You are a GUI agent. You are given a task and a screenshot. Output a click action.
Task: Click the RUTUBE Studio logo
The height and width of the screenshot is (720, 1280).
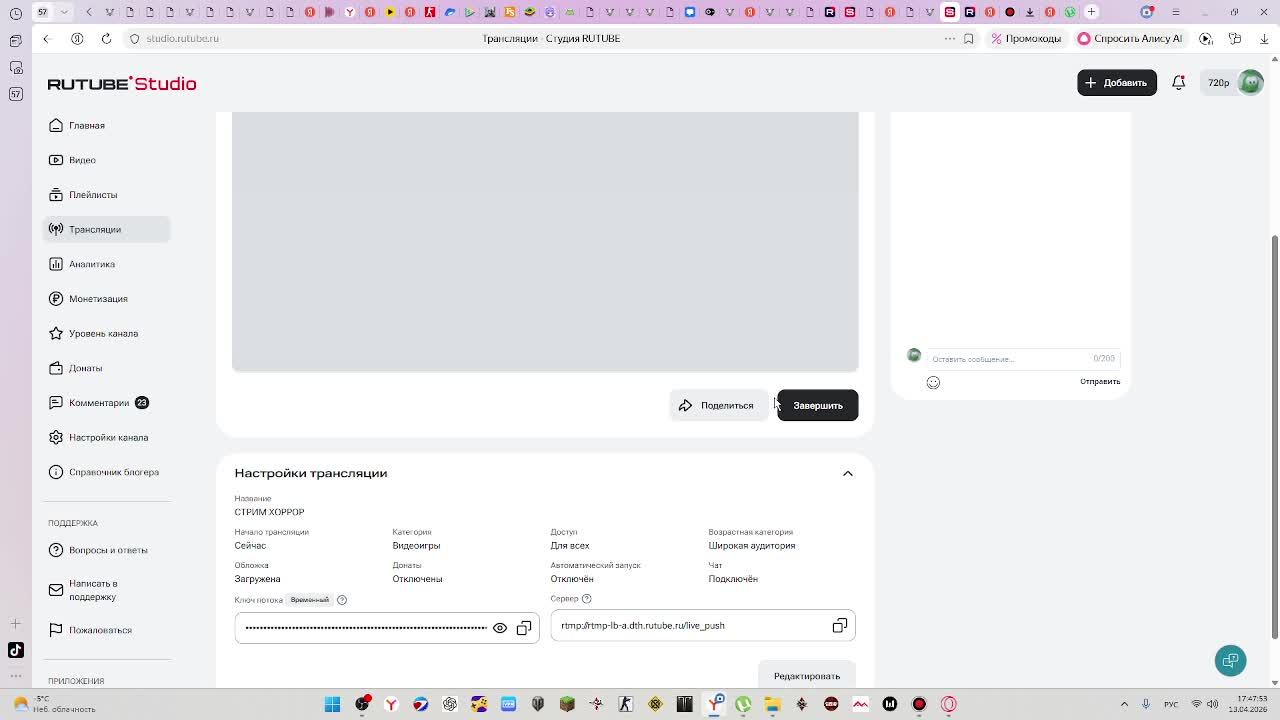coord(122,84)
